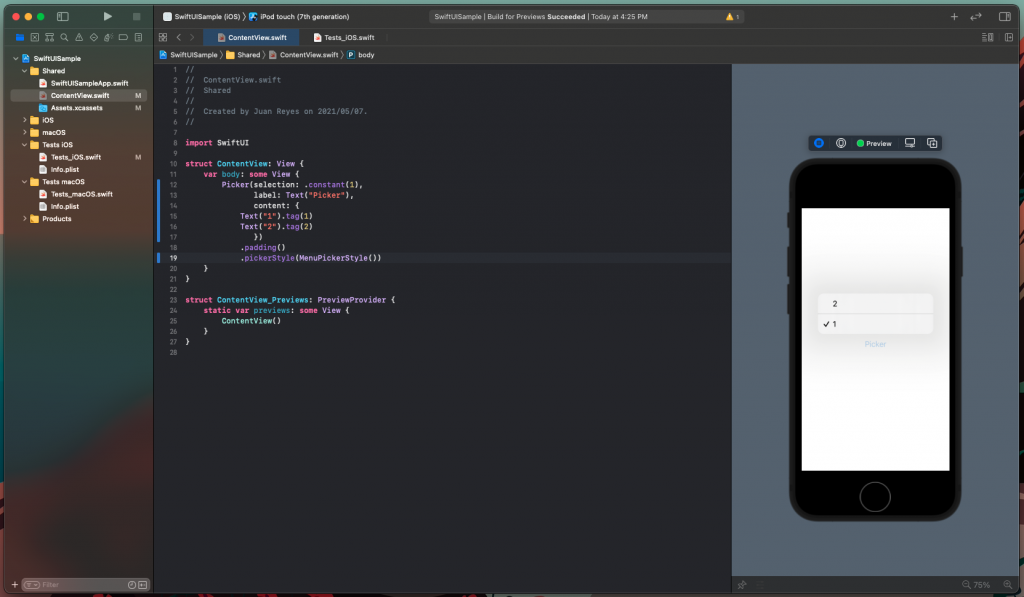This screenshot has width=1024, height=597.
Task: Tap the Picker label in the preview
Action: [875, 344]
